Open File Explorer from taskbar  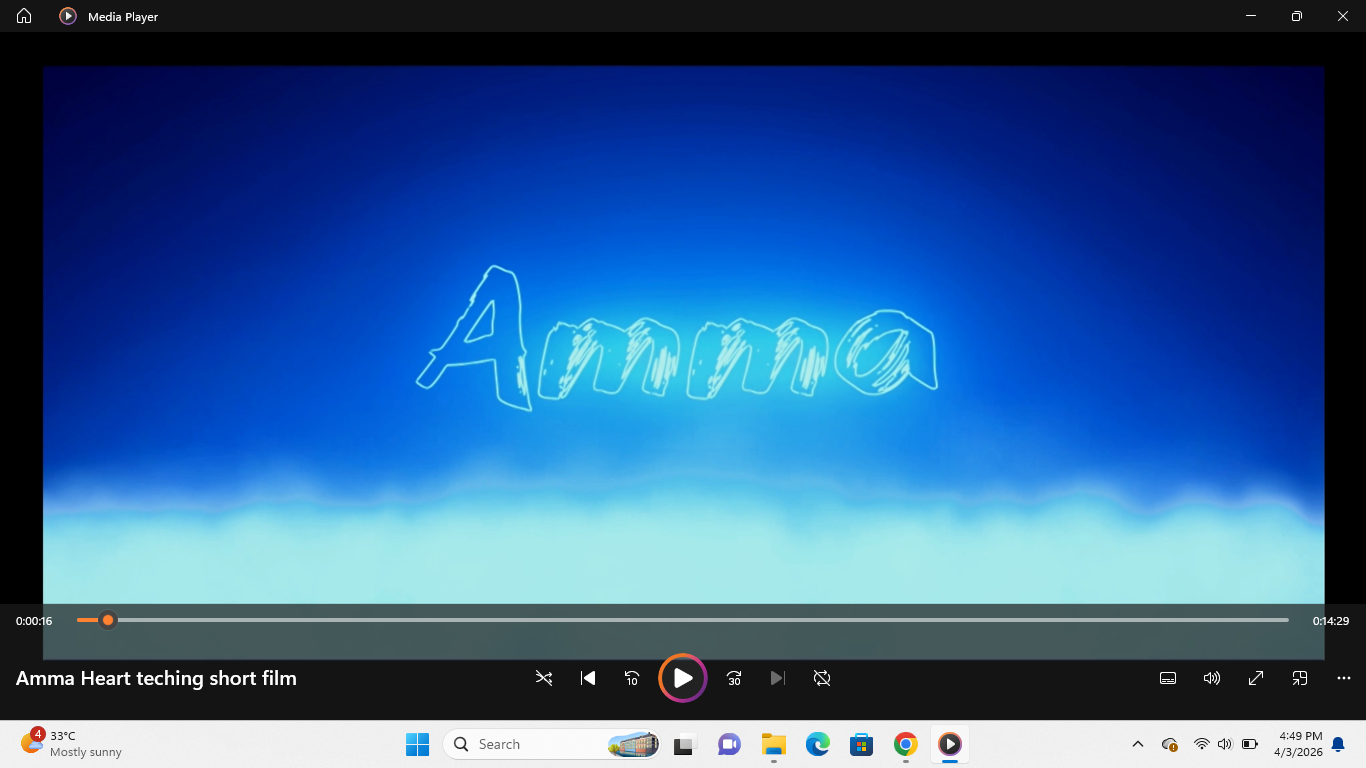tap(773, 744)
